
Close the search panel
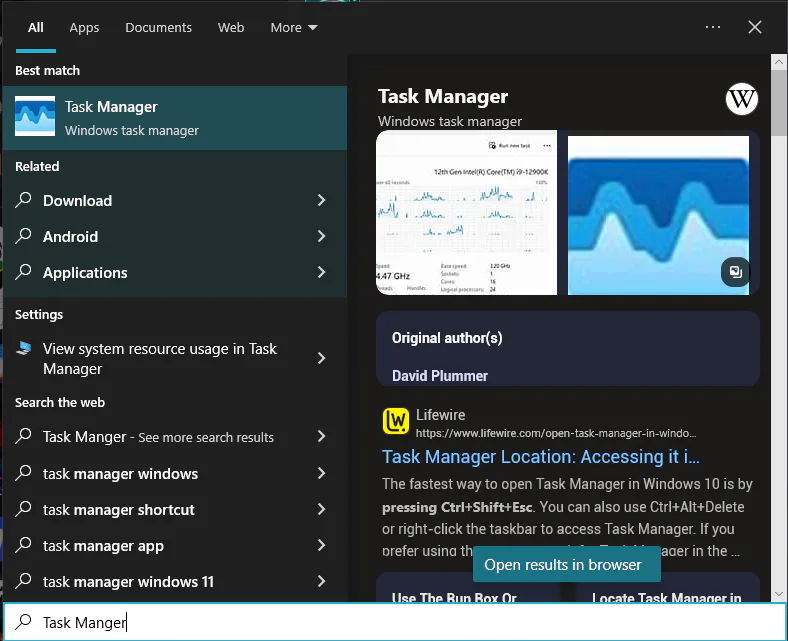pos(755,27)
